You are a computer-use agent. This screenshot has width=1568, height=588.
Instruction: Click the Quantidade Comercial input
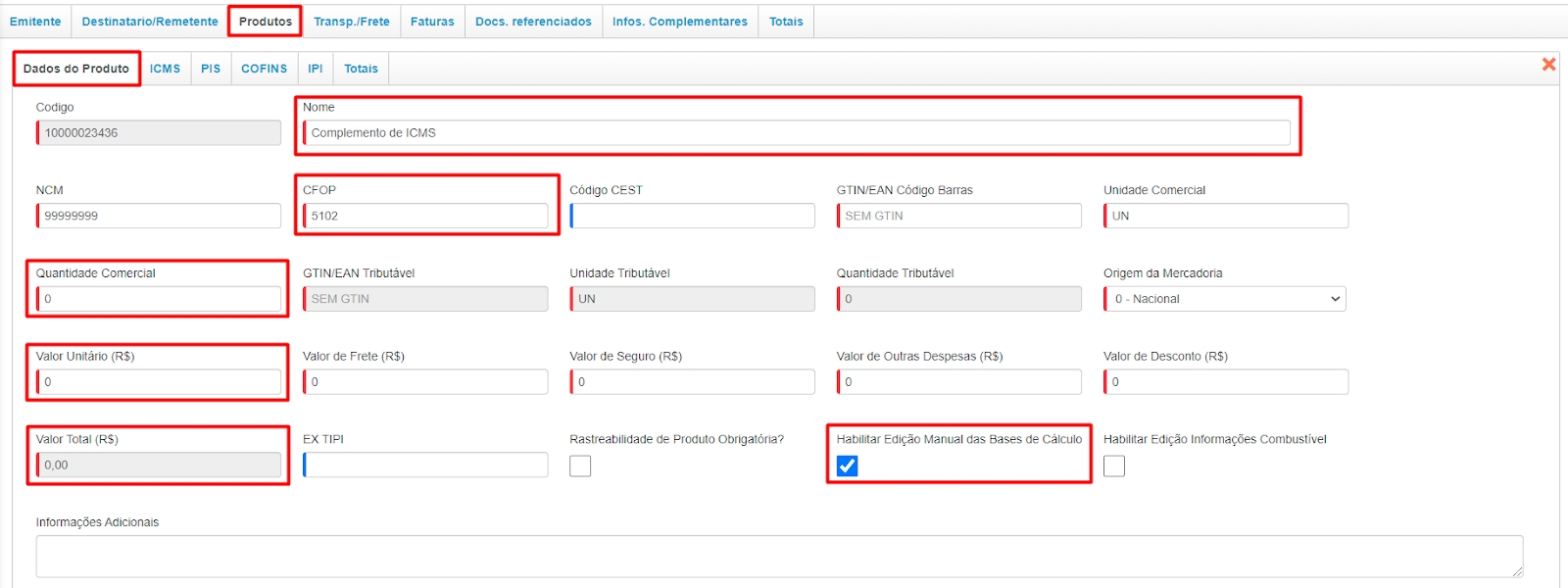point(159,299)
